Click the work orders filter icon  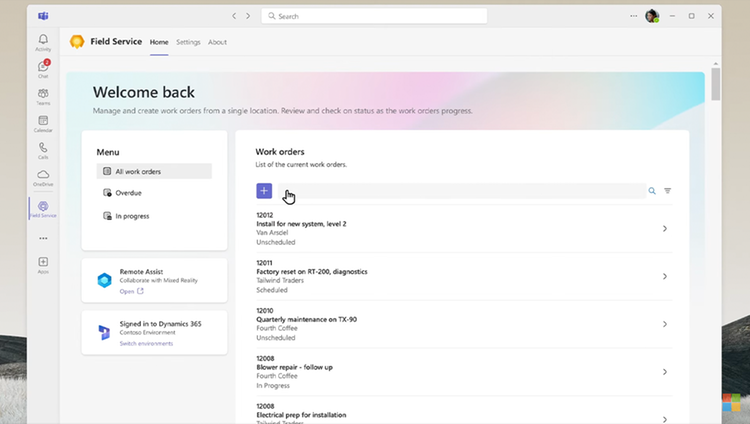tap(668, 191)
